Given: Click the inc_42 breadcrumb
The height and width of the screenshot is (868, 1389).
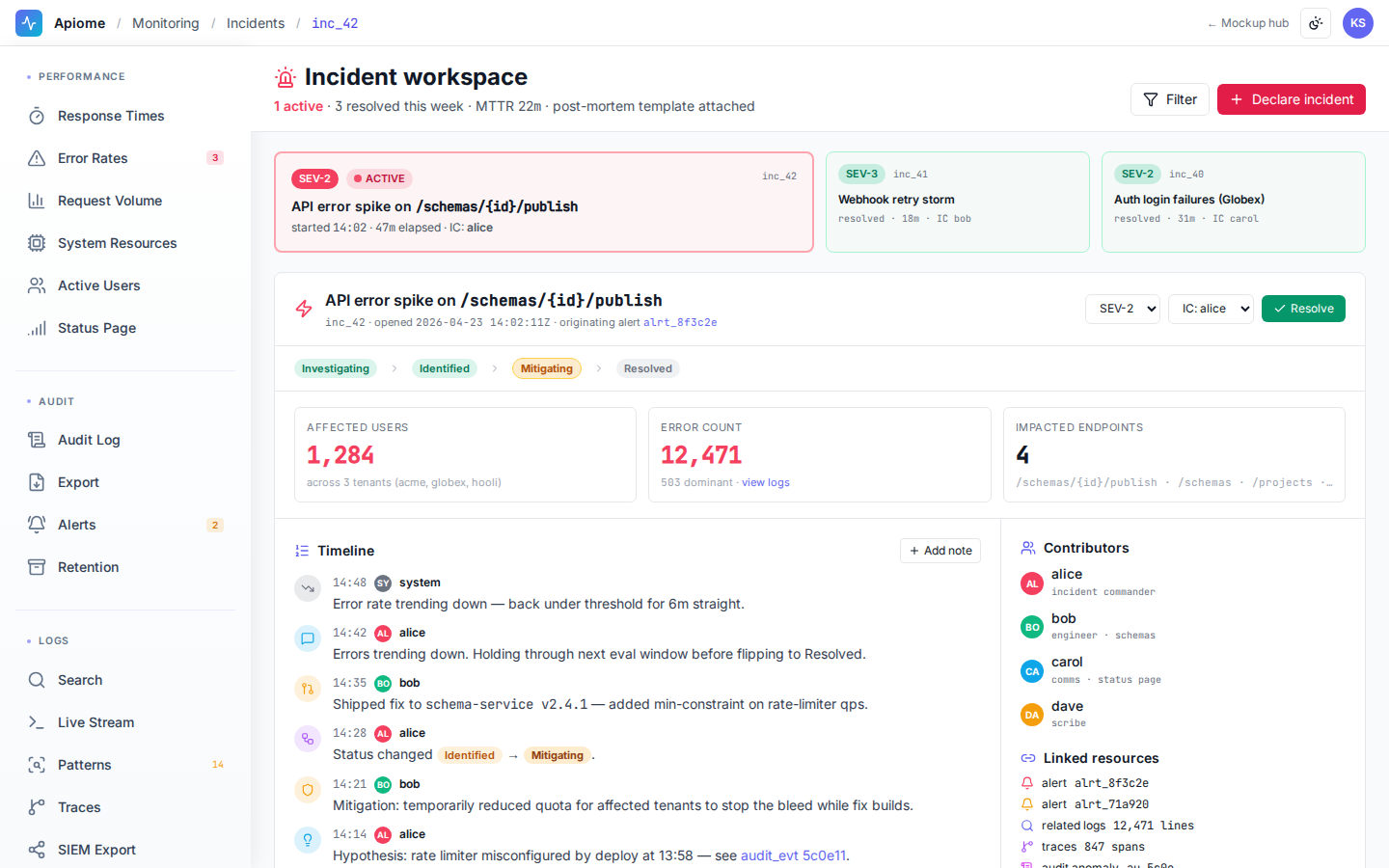Looking at the screenshot, I should [x=335, y=23].
